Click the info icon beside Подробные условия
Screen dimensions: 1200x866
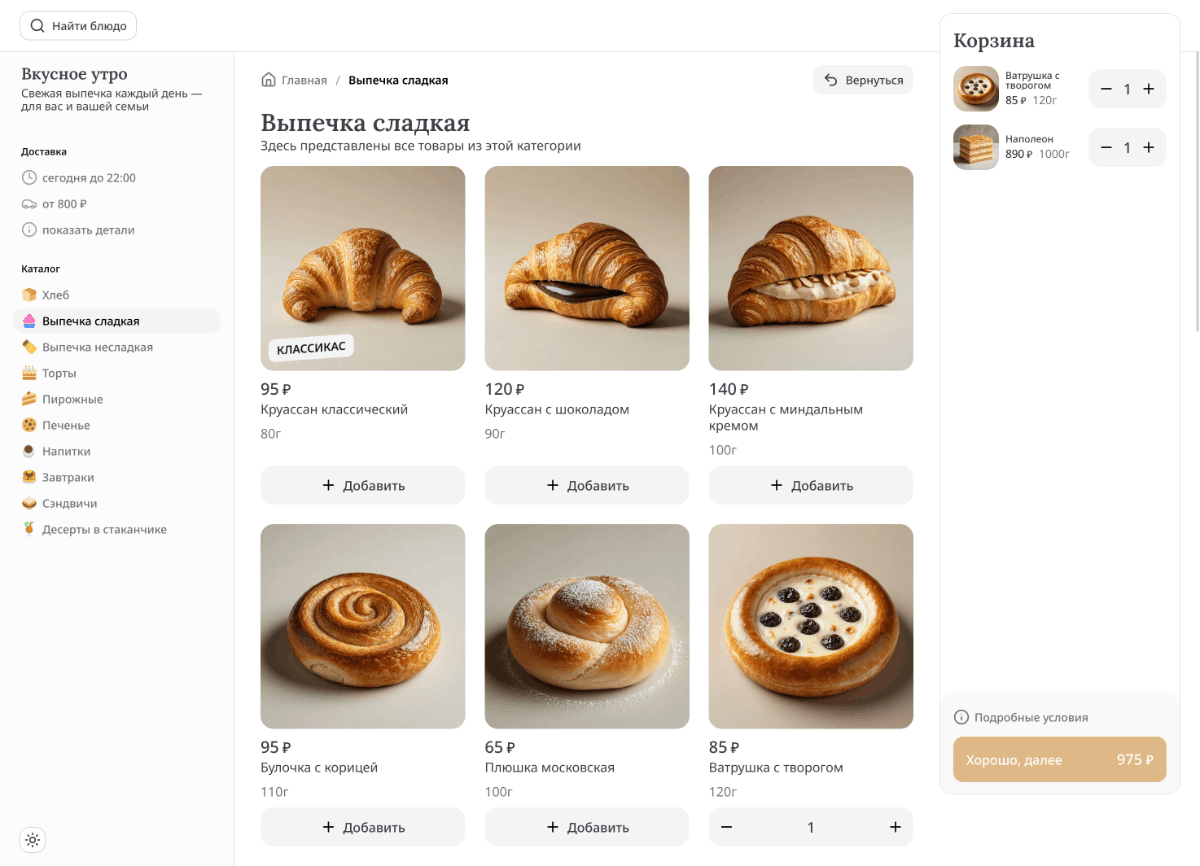point(961,717)
